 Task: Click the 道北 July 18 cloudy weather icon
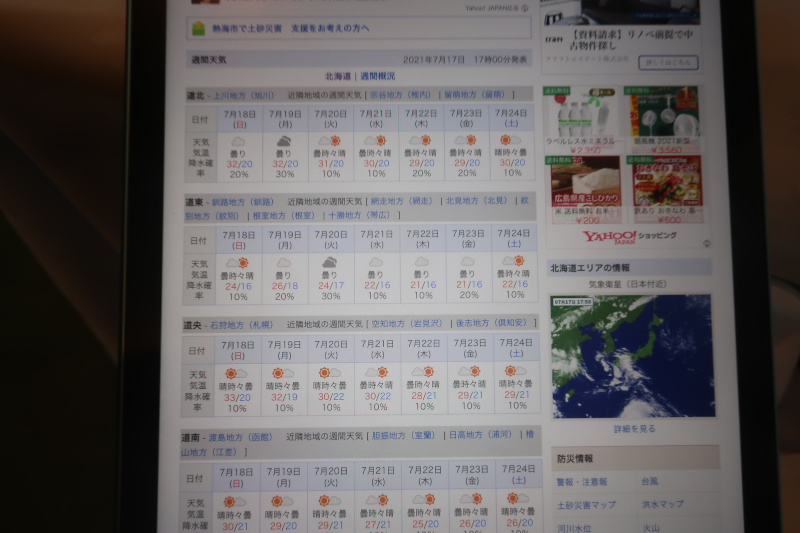coord(238,144)
